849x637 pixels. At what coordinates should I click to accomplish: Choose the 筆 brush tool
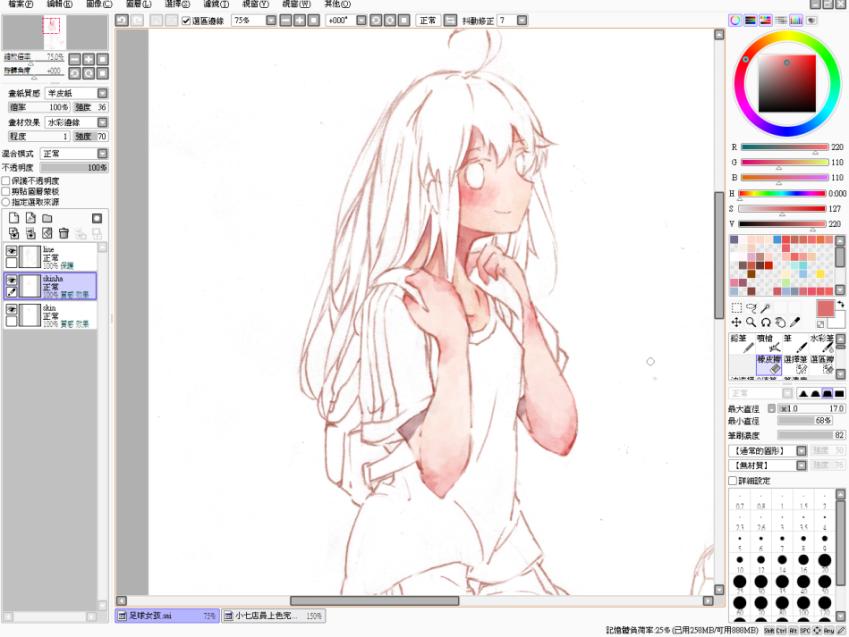click(x=795, y=343)
